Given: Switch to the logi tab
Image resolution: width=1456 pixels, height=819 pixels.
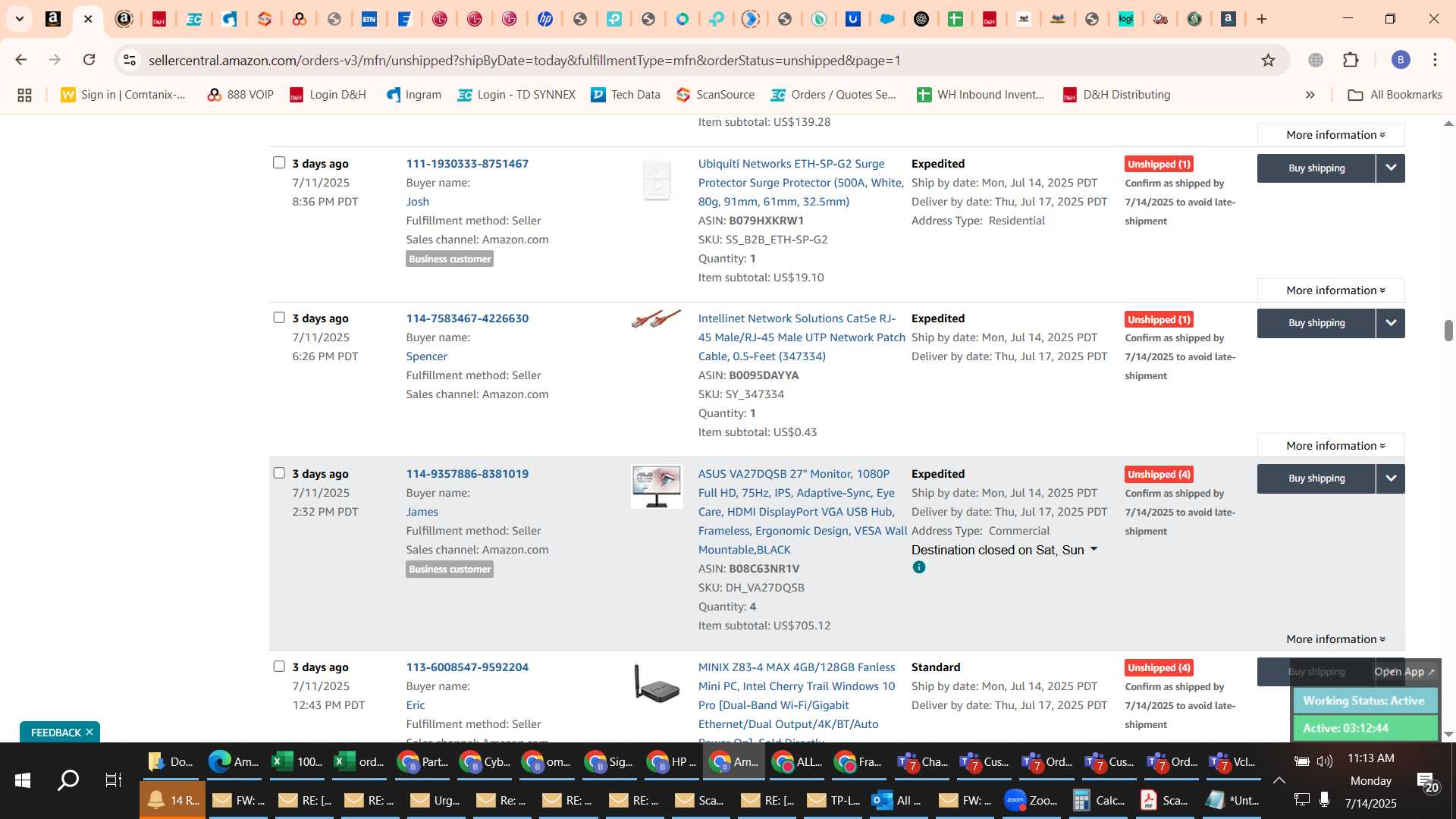Looking at the screenshot, I should (1125, 19).
